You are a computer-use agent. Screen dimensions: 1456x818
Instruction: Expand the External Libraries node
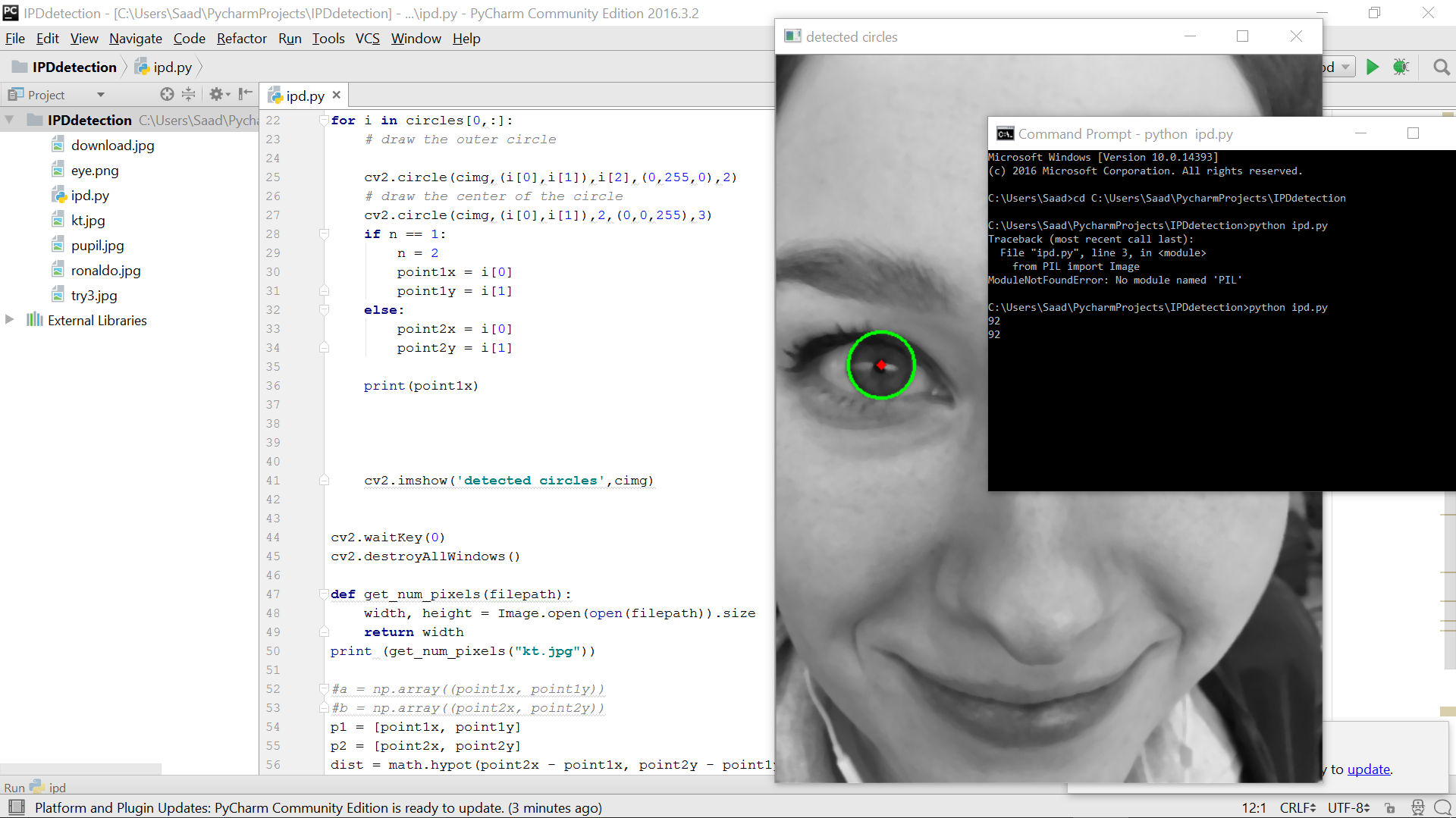(10, 320)
